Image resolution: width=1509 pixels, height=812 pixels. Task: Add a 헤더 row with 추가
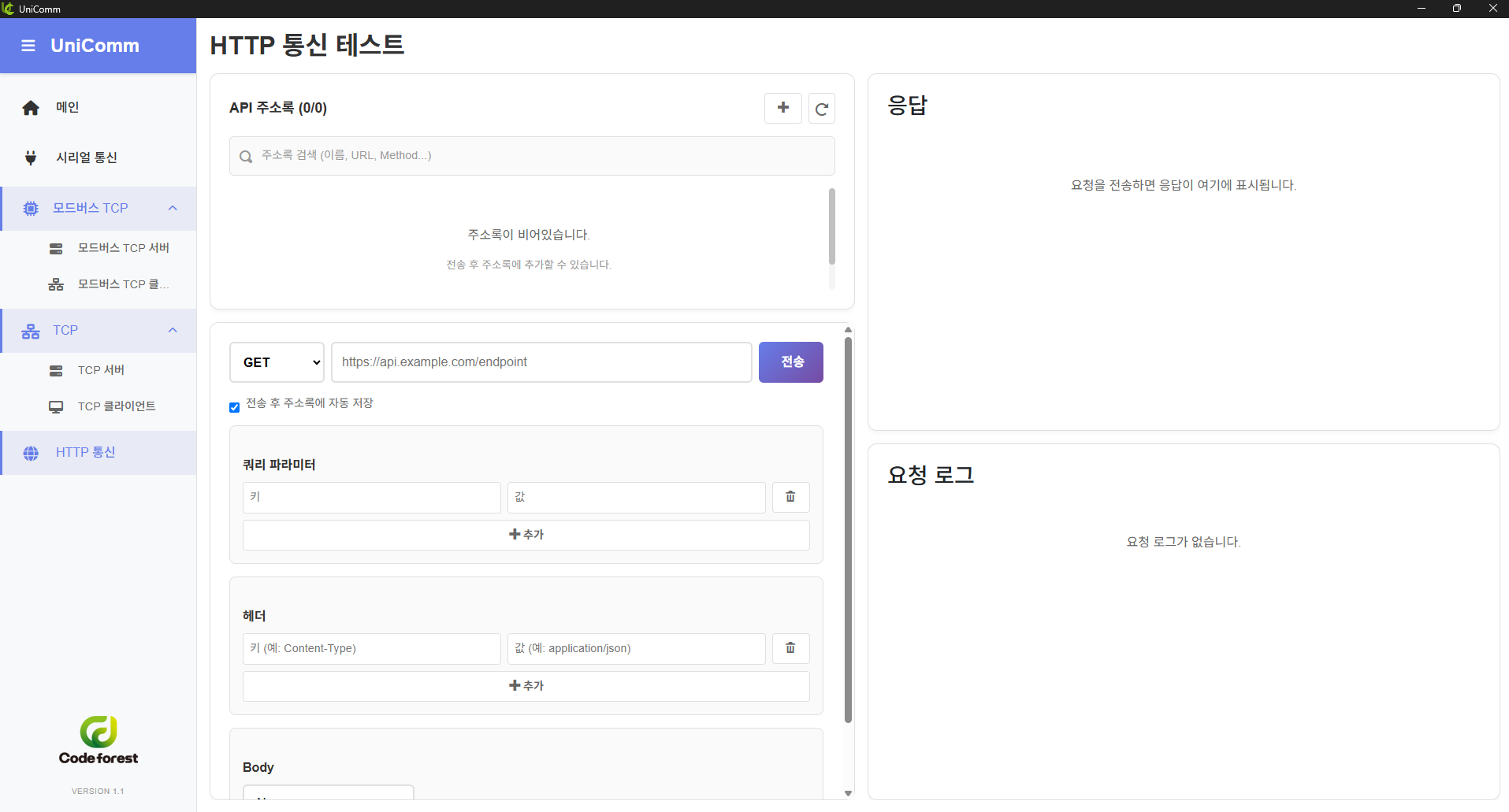pyautogui.click(x=526, y=686)
